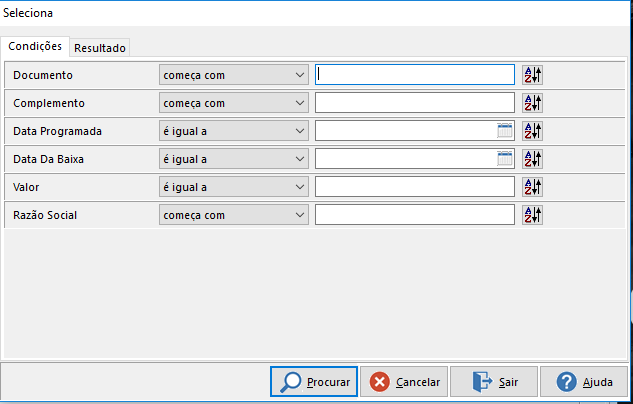Expand the Complemento condition dropdown
Image resolution: width=633 pixels, height=404 pixels.
click(x=234, y=103)
